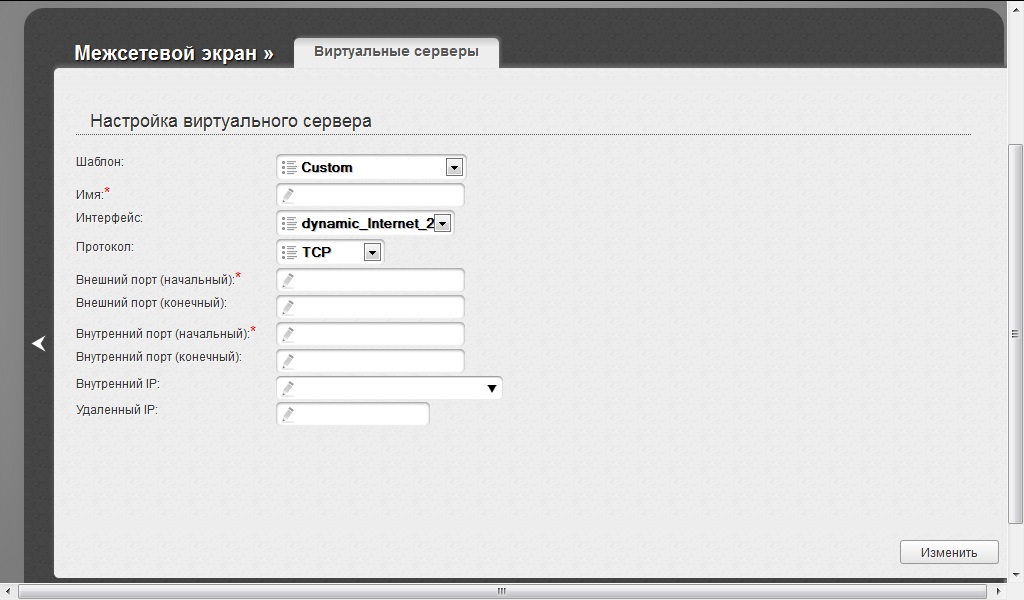Click the horizontal scrollbar thumb

pyautogui.click(x=500, y=592)
